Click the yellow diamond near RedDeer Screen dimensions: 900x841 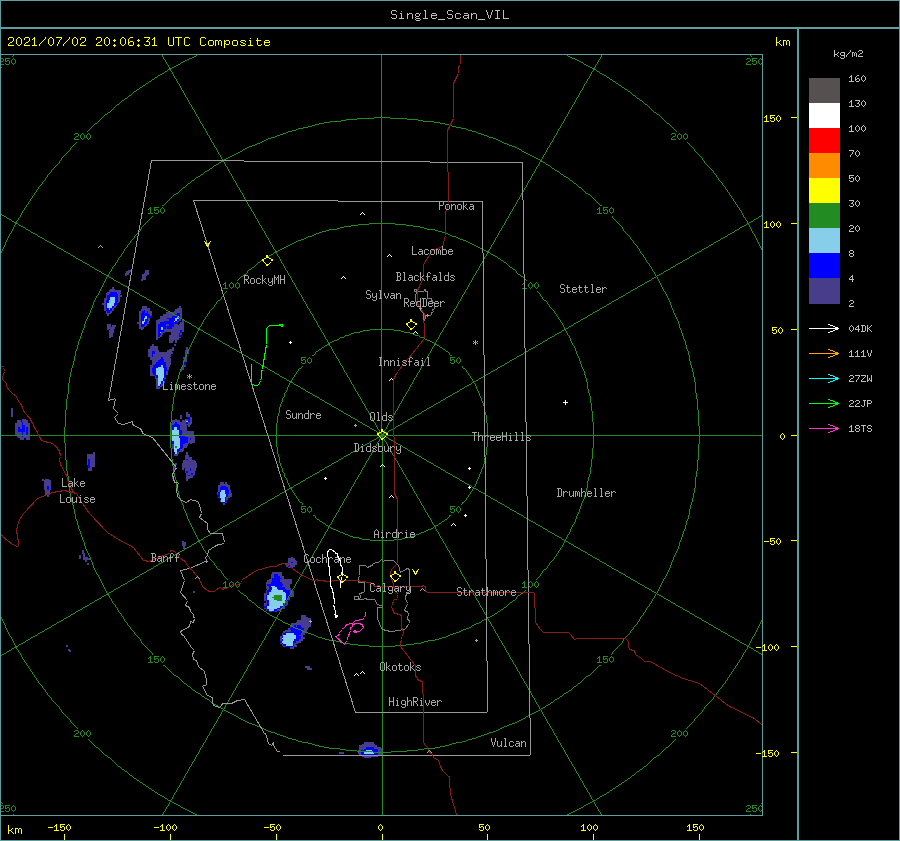coord(411,325)
